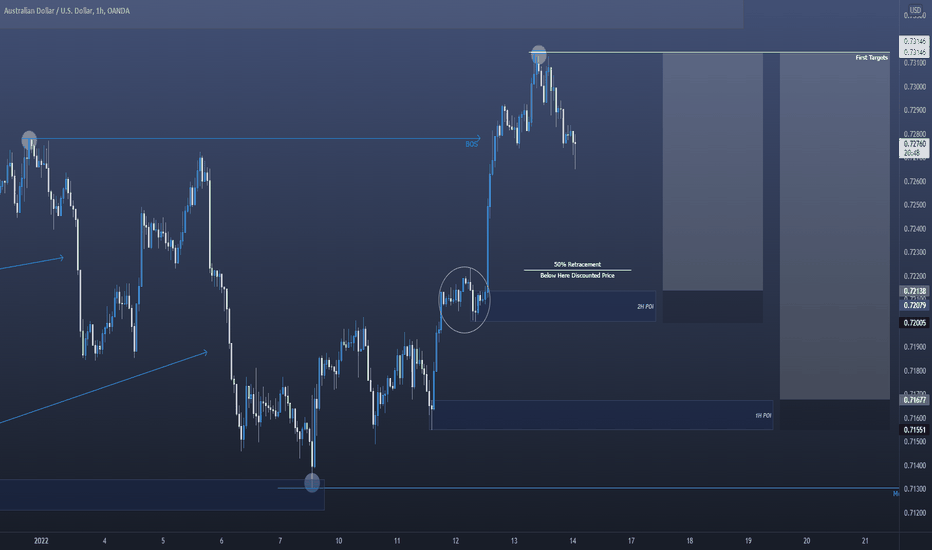Click the 0.71500 price scale value
This screenshot has height=550, width=932.
pos(914,442)
